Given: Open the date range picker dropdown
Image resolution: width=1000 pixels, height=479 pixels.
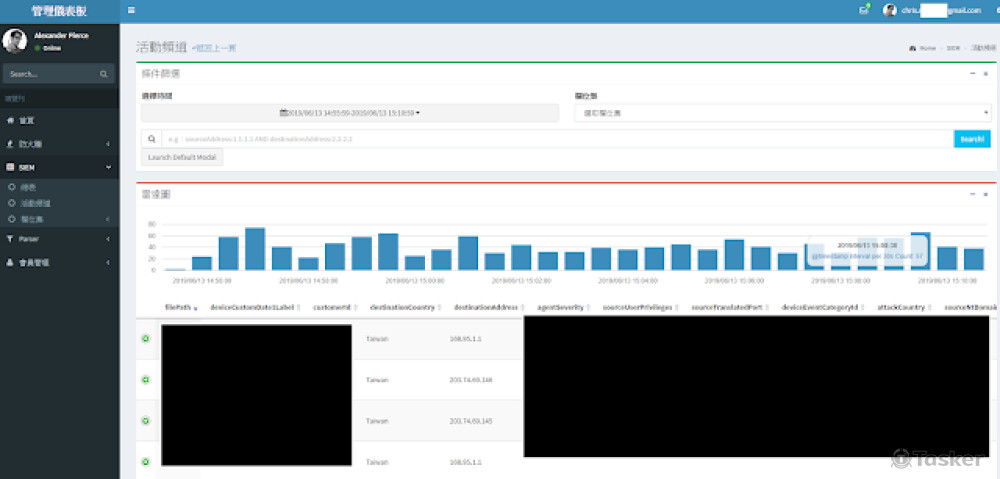Looking at the screenshot, I should tap(350, 113).
